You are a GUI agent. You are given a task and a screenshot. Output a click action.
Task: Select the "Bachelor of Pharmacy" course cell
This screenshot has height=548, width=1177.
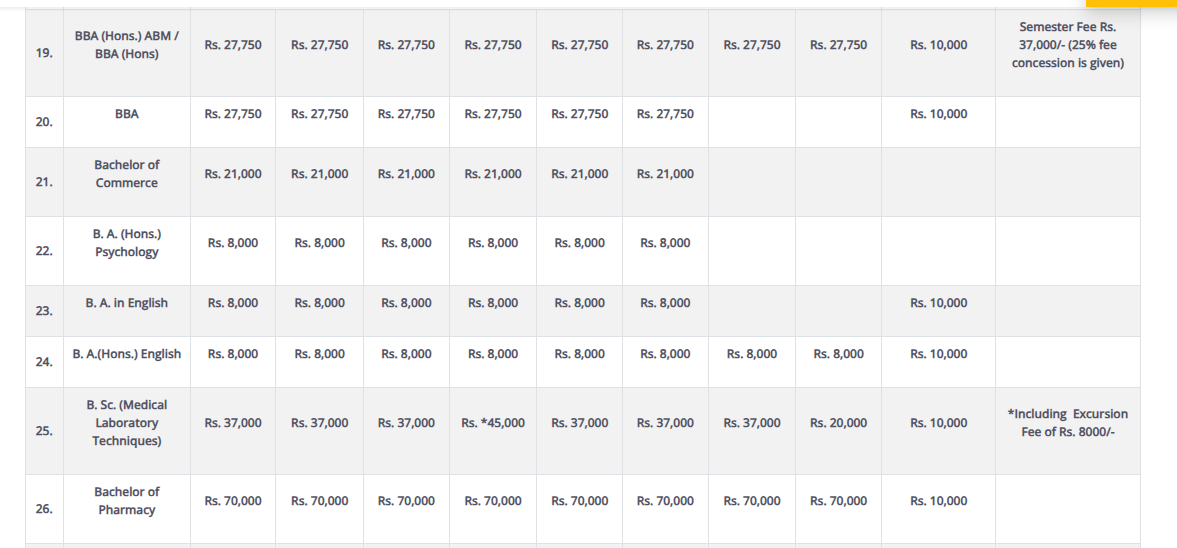(x=127, y=501)
